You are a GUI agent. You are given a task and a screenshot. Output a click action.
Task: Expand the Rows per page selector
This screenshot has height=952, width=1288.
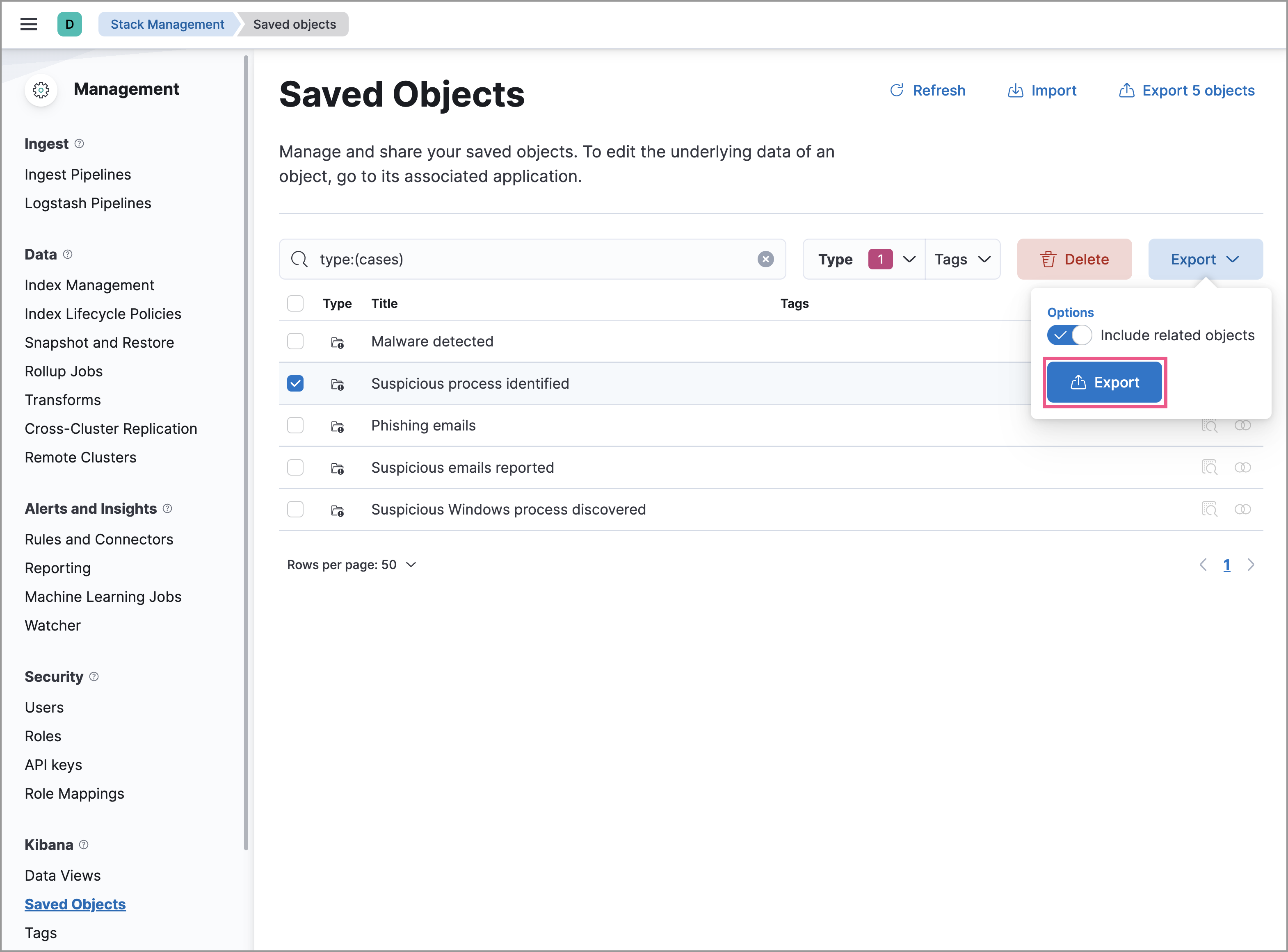pos(351,565)
